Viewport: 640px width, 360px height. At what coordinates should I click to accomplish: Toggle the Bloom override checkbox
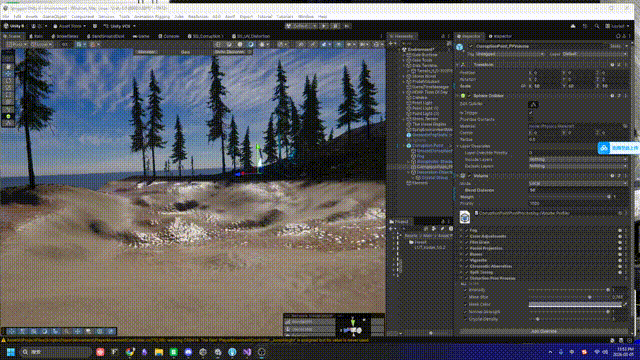coord(467,254)
